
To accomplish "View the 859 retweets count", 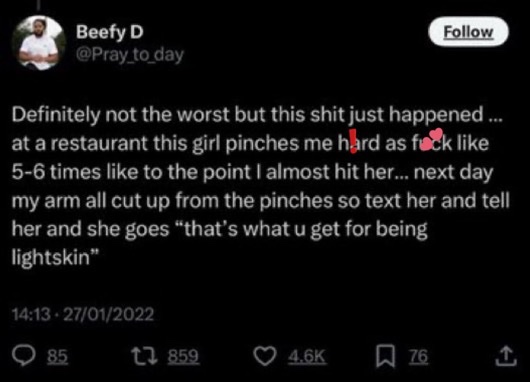I will 184,356.
